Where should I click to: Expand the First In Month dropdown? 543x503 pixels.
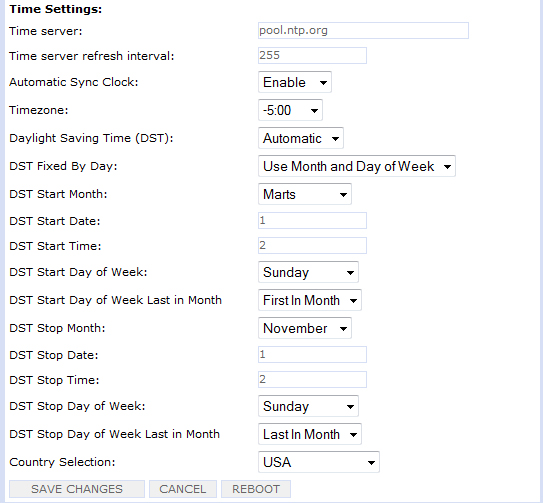(x=310, y=300)
